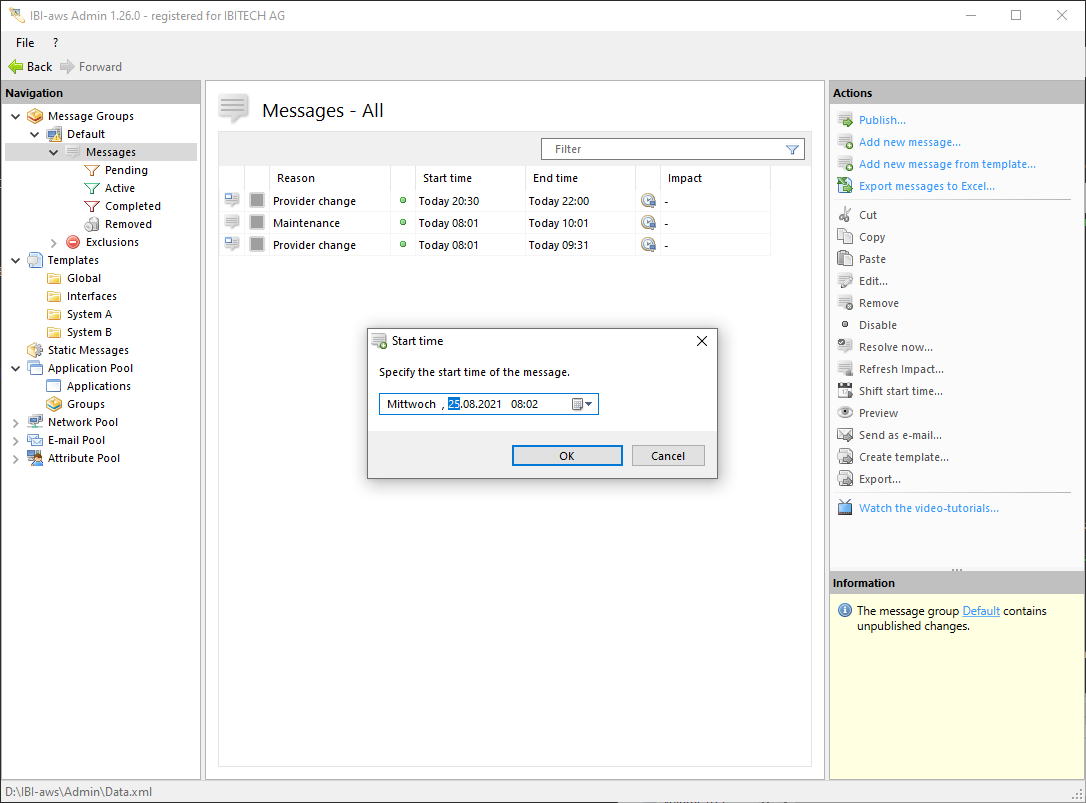Click the Publish icon in Actions
1086x803 pixels.
coord(845,120)
